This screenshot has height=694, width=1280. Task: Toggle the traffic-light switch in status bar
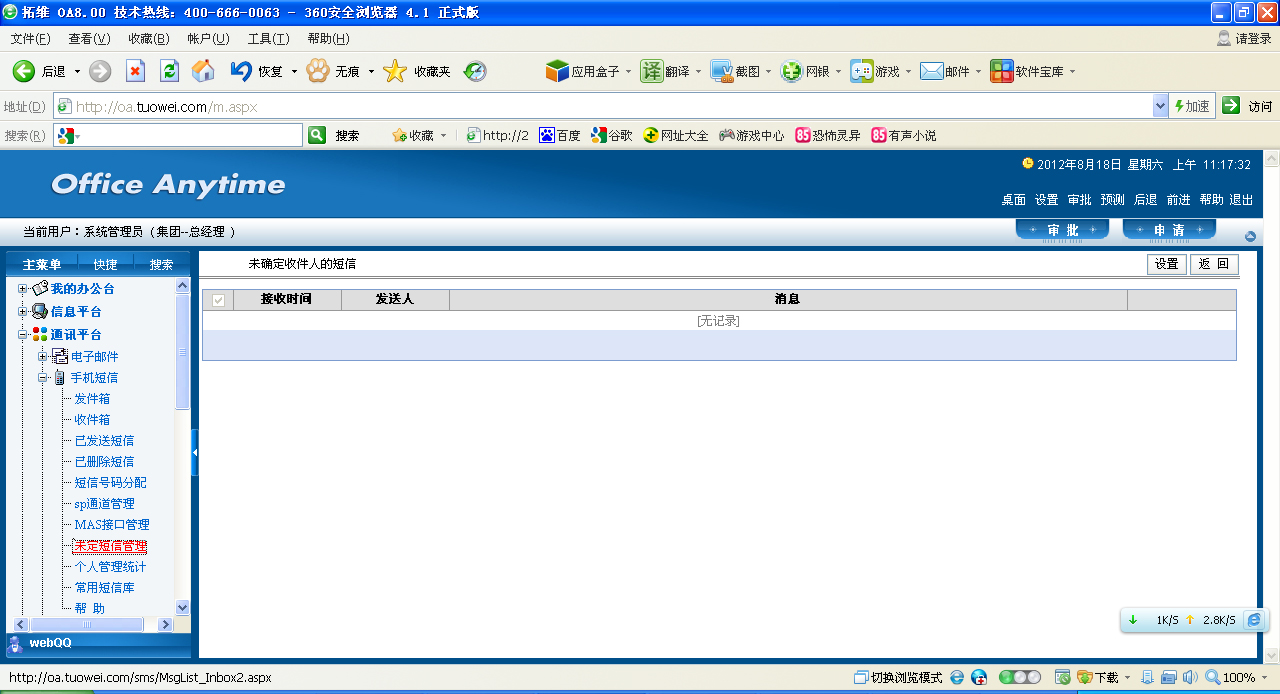(1019, 677)
